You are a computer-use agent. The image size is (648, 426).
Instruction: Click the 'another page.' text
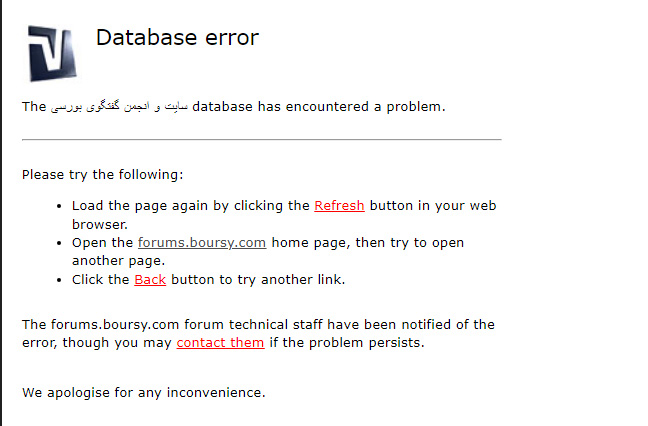click(x=118, y=261)
